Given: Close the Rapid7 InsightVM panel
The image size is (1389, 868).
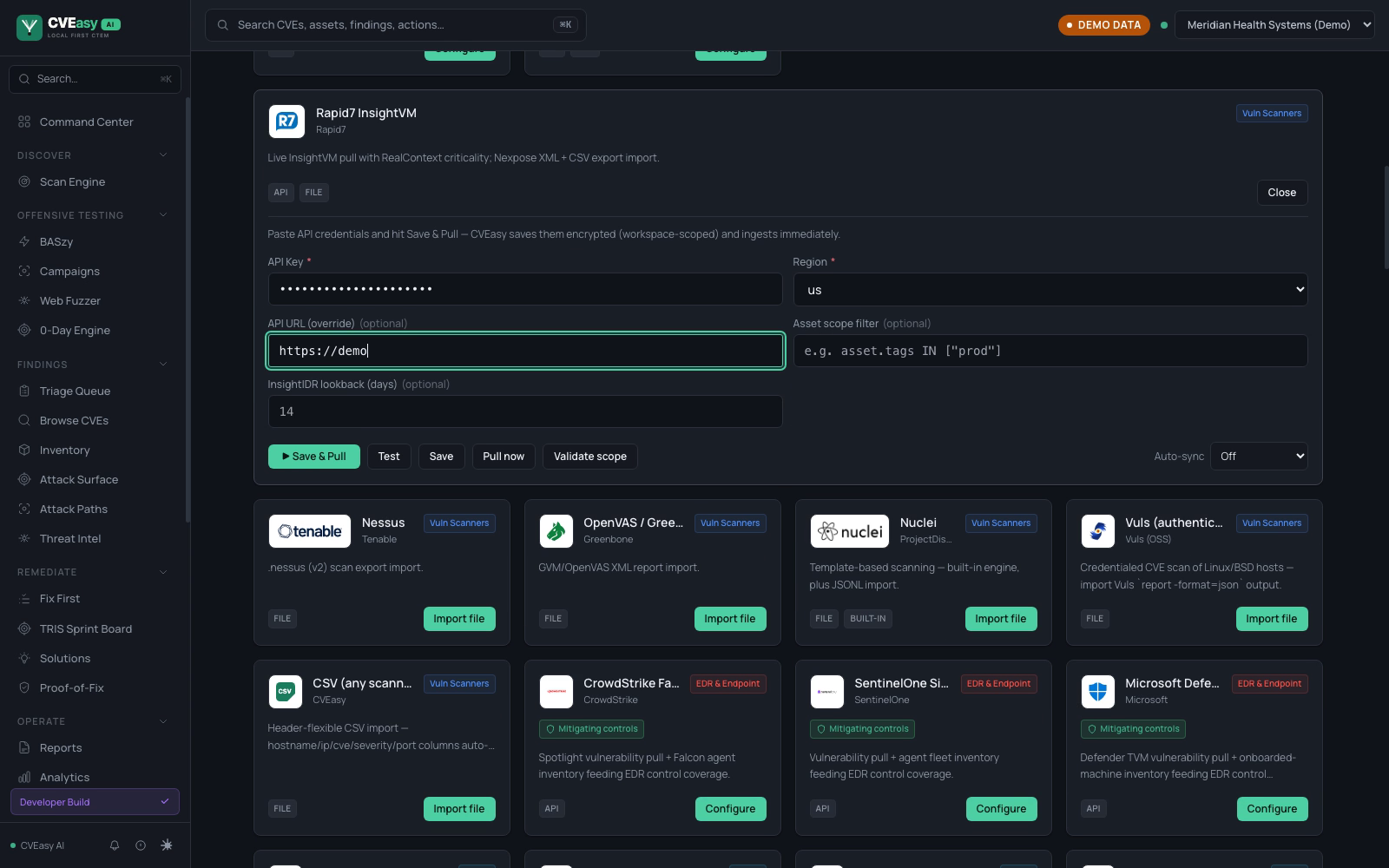Looking at the screenshot, I should (x=1282, y=193).
